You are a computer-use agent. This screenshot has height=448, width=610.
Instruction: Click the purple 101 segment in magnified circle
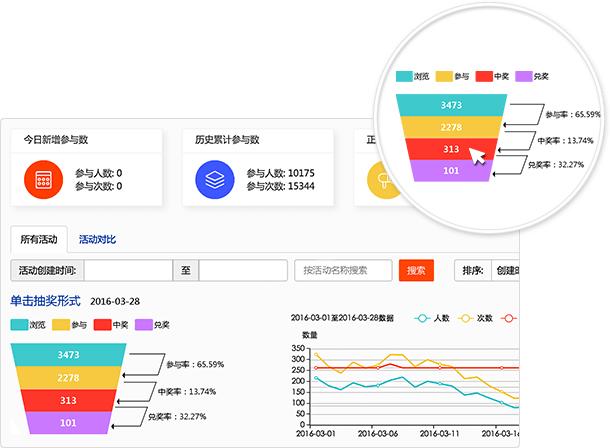451,170
